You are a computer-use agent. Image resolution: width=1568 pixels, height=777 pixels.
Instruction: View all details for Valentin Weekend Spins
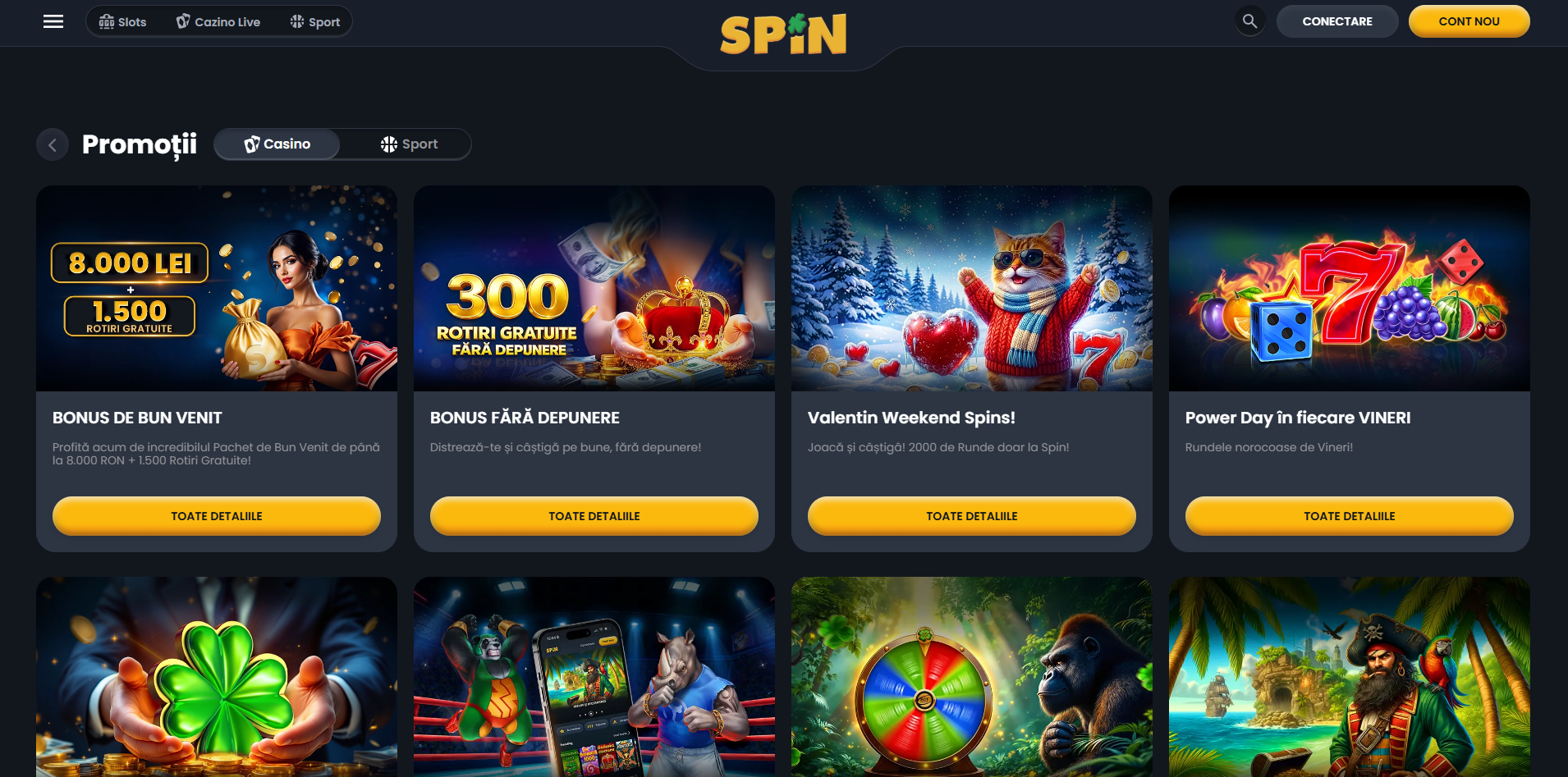[x=972, y=516]
